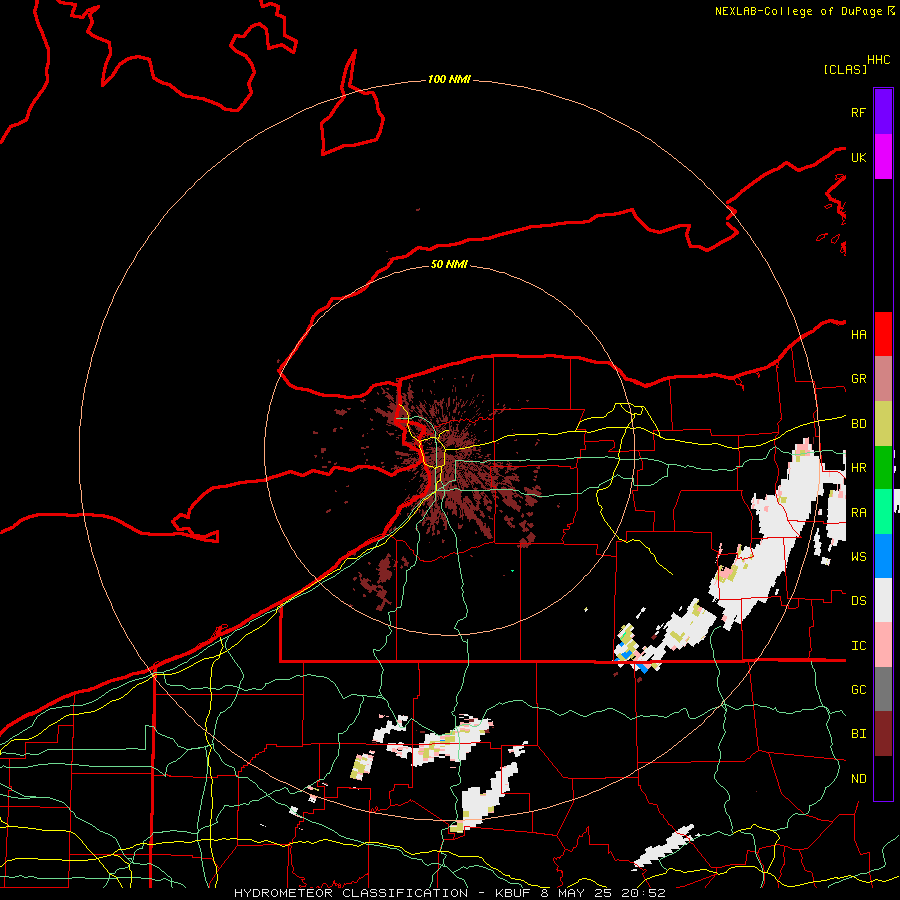Click the BI legend label
This screenshot has width=900, height=900.
858,734
